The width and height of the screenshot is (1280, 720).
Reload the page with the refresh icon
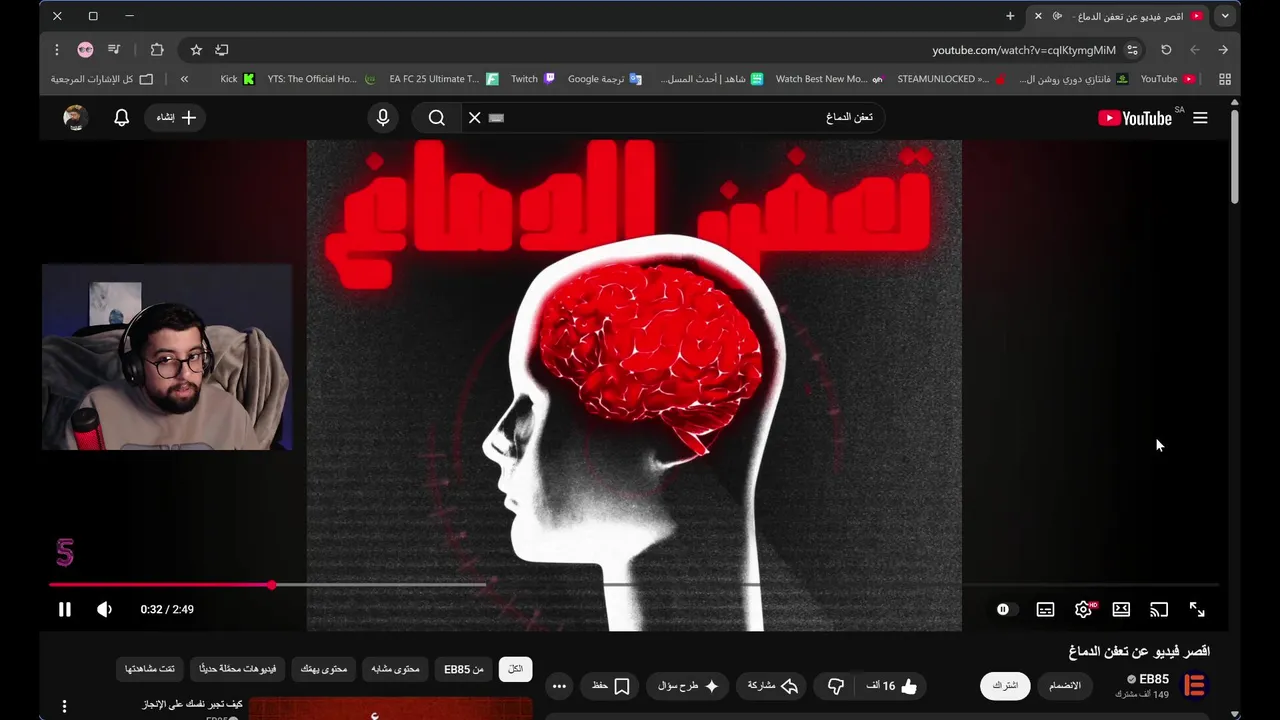(x=1166, y=50)
